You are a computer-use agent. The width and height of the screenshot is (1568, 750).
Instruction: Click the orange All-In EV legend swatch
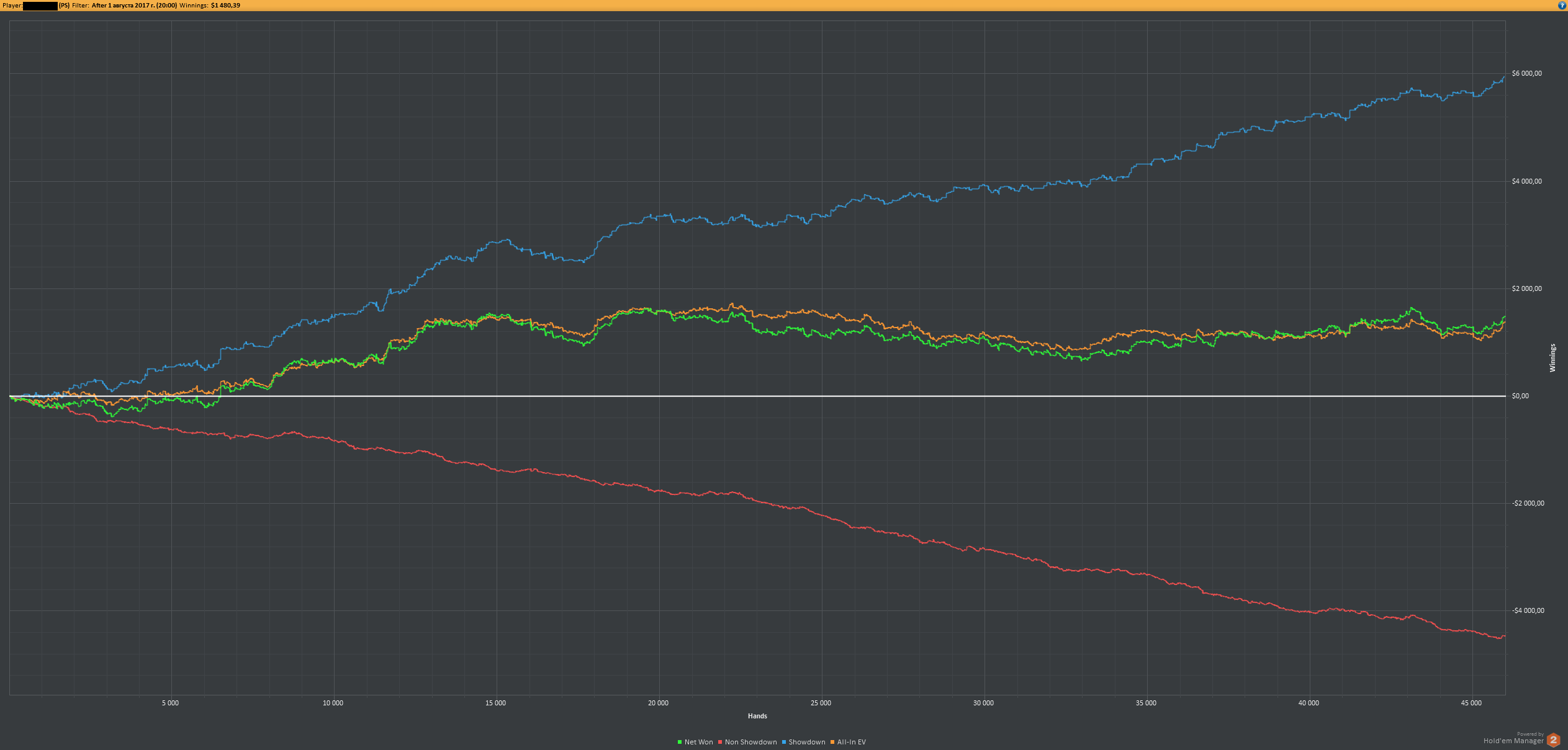tap(832, 742)
